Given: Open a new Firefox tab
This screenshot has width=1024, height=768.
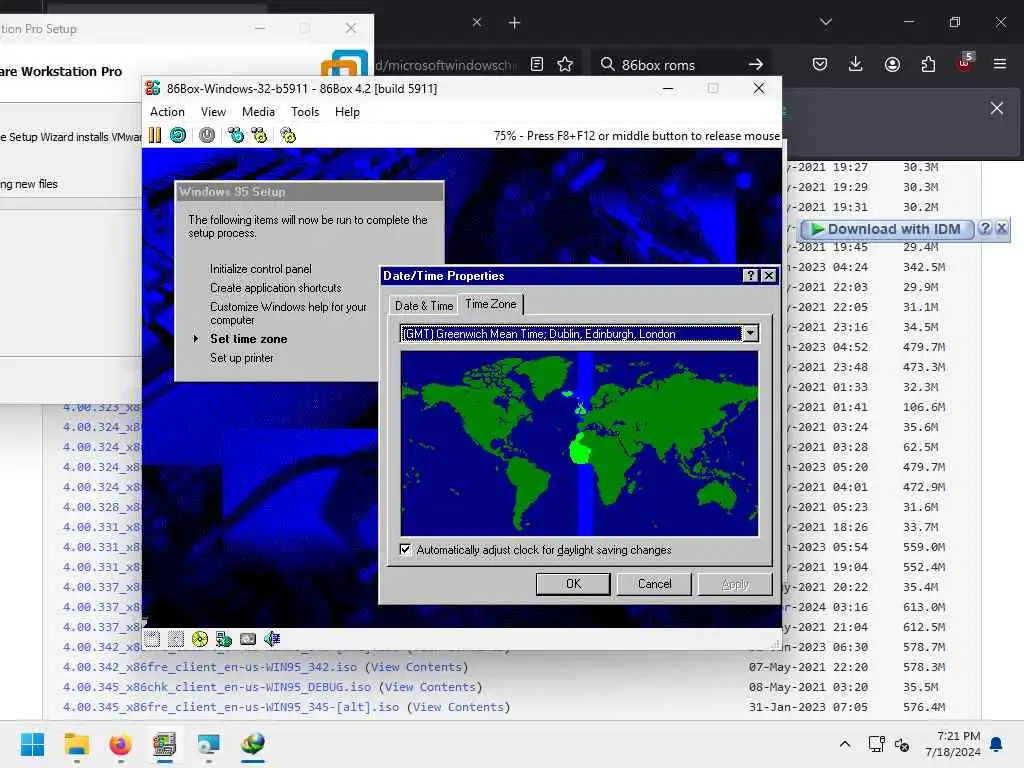Looking at the screenshot, I should 515,23.
